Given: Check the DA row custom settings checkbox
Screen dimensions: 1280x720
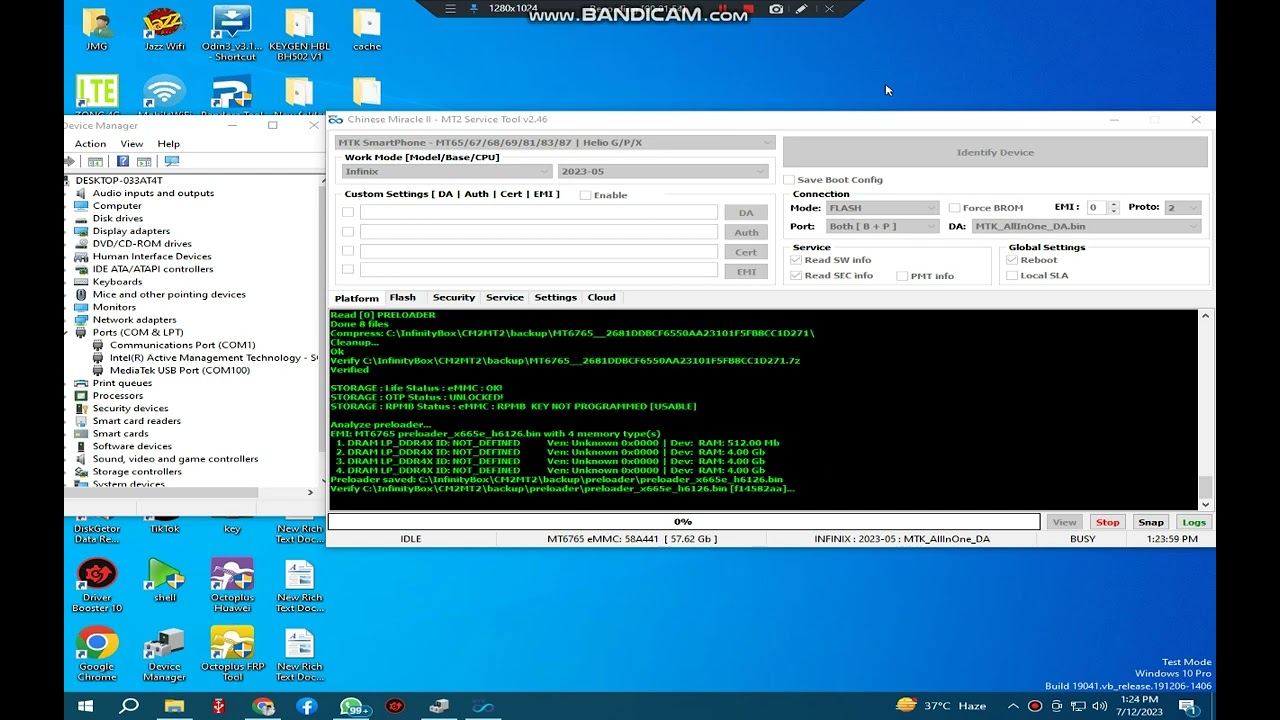Looking at the screenshot, I should click(x=348, y=212).
